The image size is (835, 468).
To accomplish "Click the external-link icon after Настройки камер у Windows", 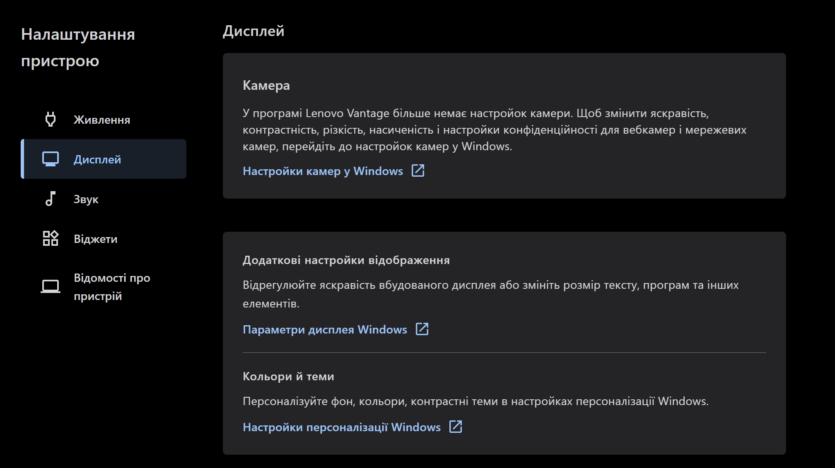I will pos(418,170).
